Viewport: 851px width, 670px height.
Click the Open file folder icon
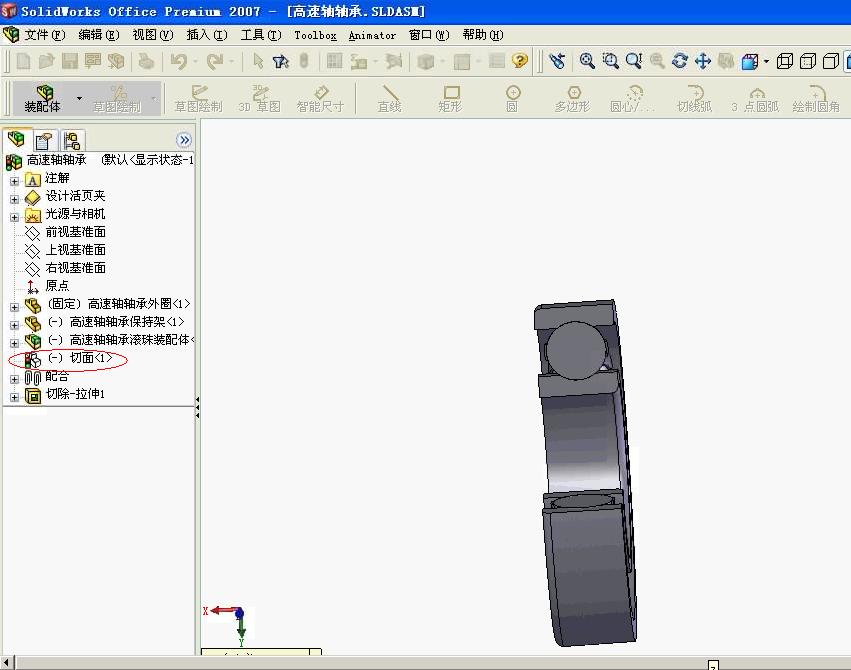(x=47, y=61)
